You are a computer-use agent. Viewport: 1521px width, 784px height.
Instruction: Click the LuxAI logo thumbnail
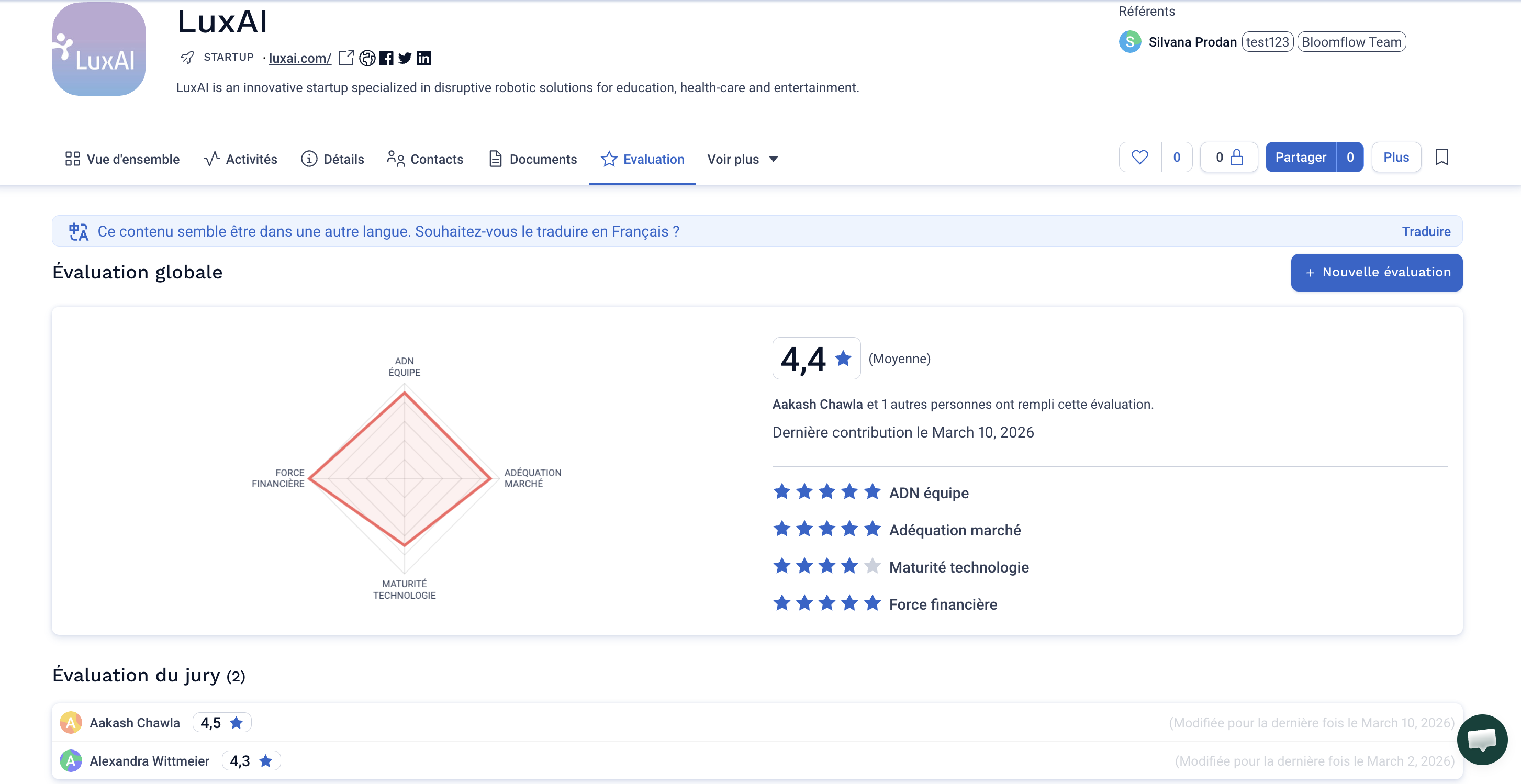pyautogui.click(x=99, y=49)
